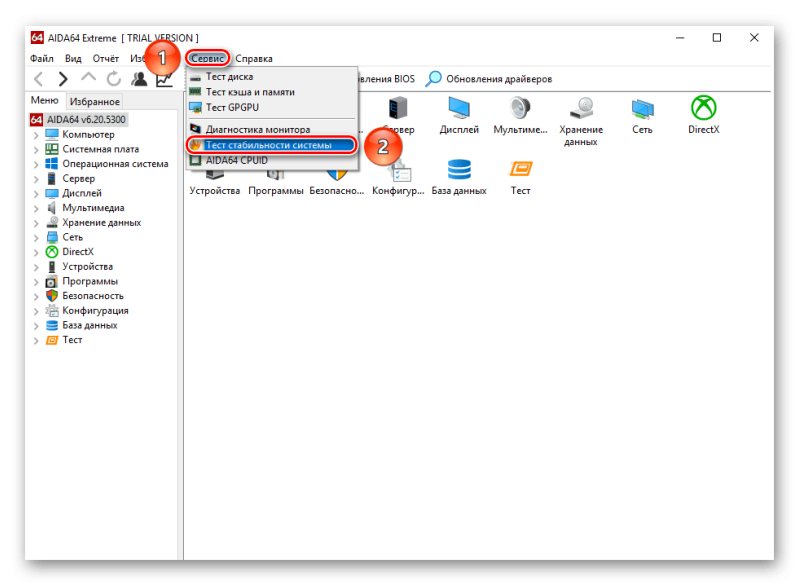
Task: Open the Дисплей icon in the main panel
Action: pyautogui.click(x=459, y=115)
